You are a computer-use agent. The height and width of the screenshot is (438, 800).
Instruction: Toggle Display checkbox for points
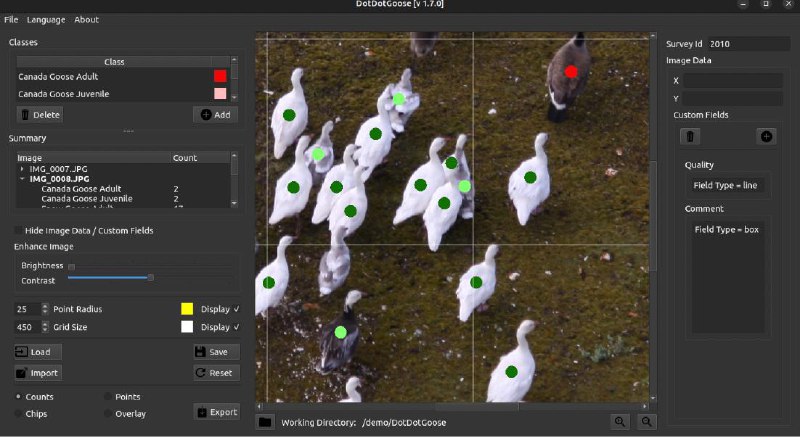(236, 309)
